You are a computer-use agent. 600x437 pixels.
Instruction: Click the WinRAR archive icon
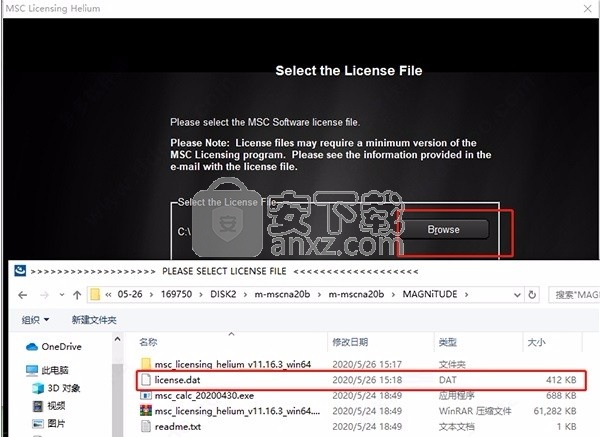click(x=146, y=411)
